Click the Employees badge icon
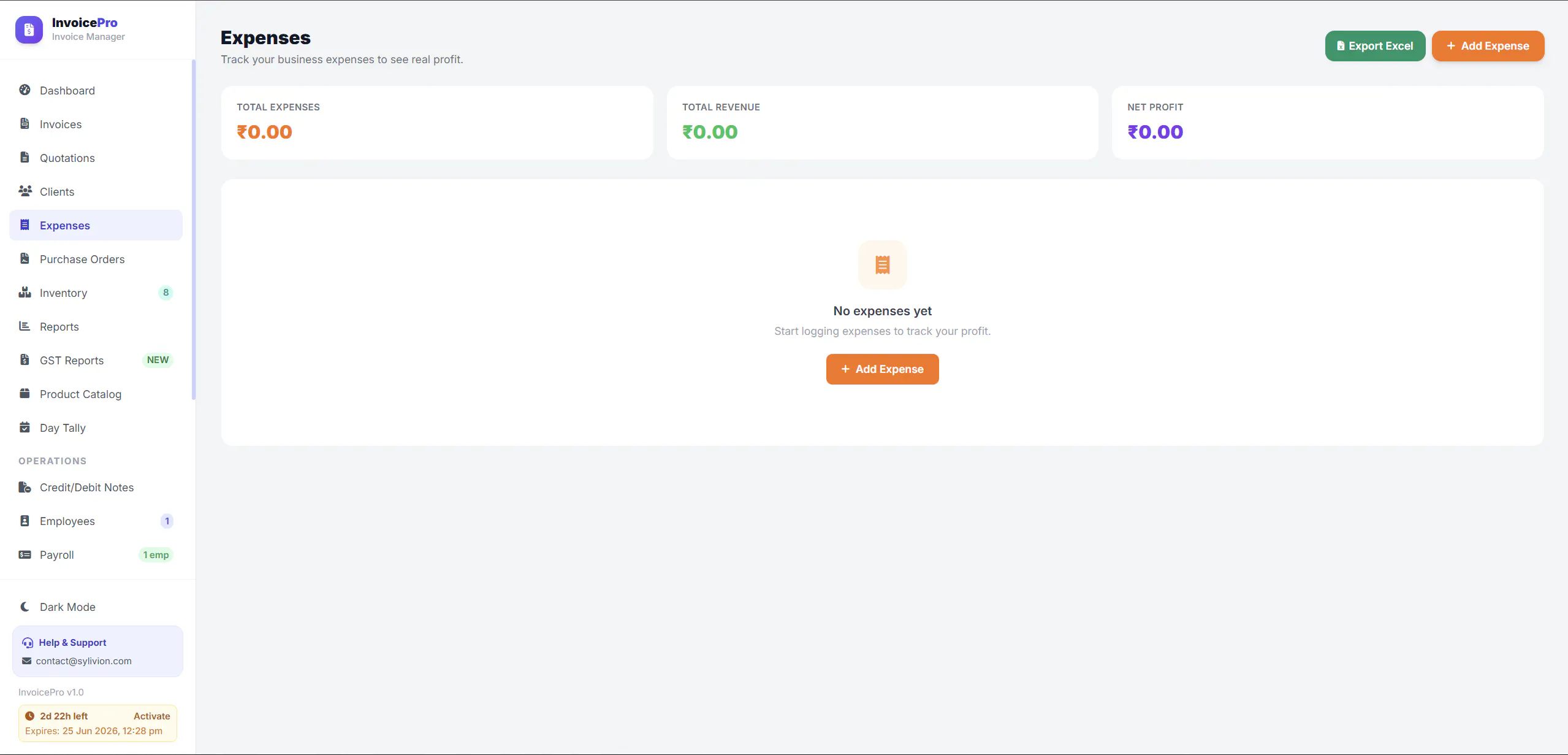This screenshot has height=755, width=1568. pos(25,521)
